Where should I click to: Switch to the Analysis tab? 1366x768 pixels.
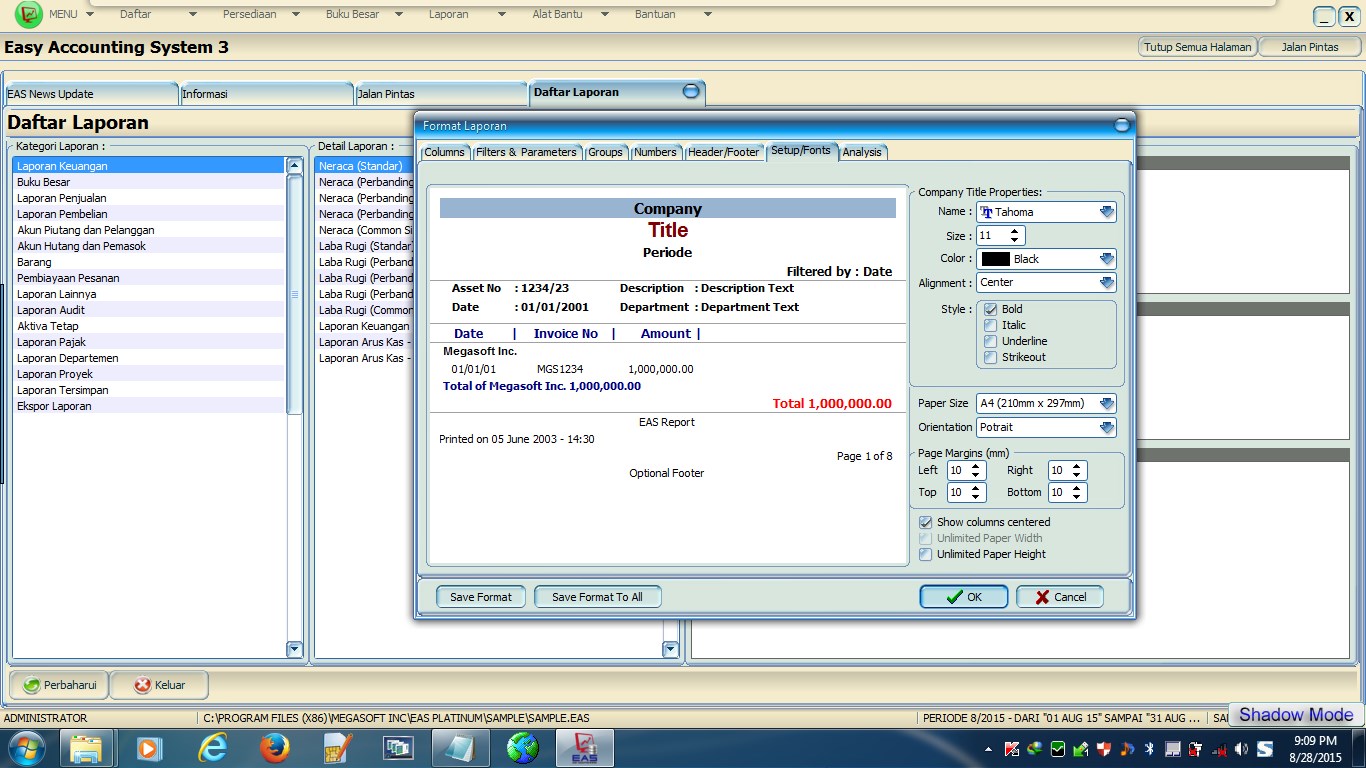coord(862,152)
